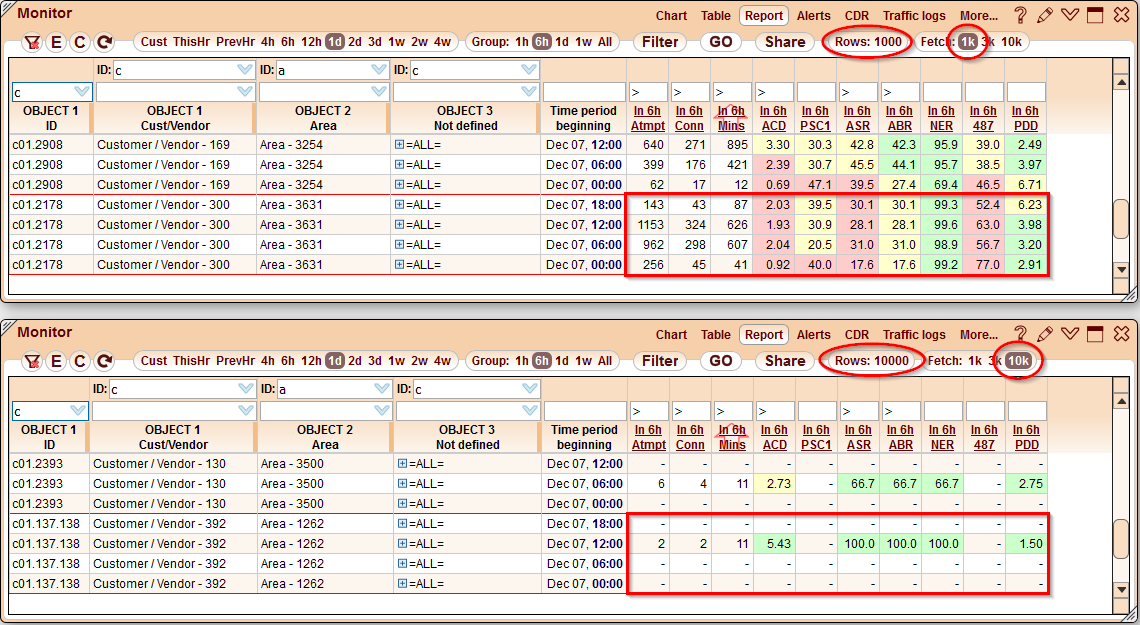
Task: Open the pencil edit icon in title bar
Action: 1044,14
